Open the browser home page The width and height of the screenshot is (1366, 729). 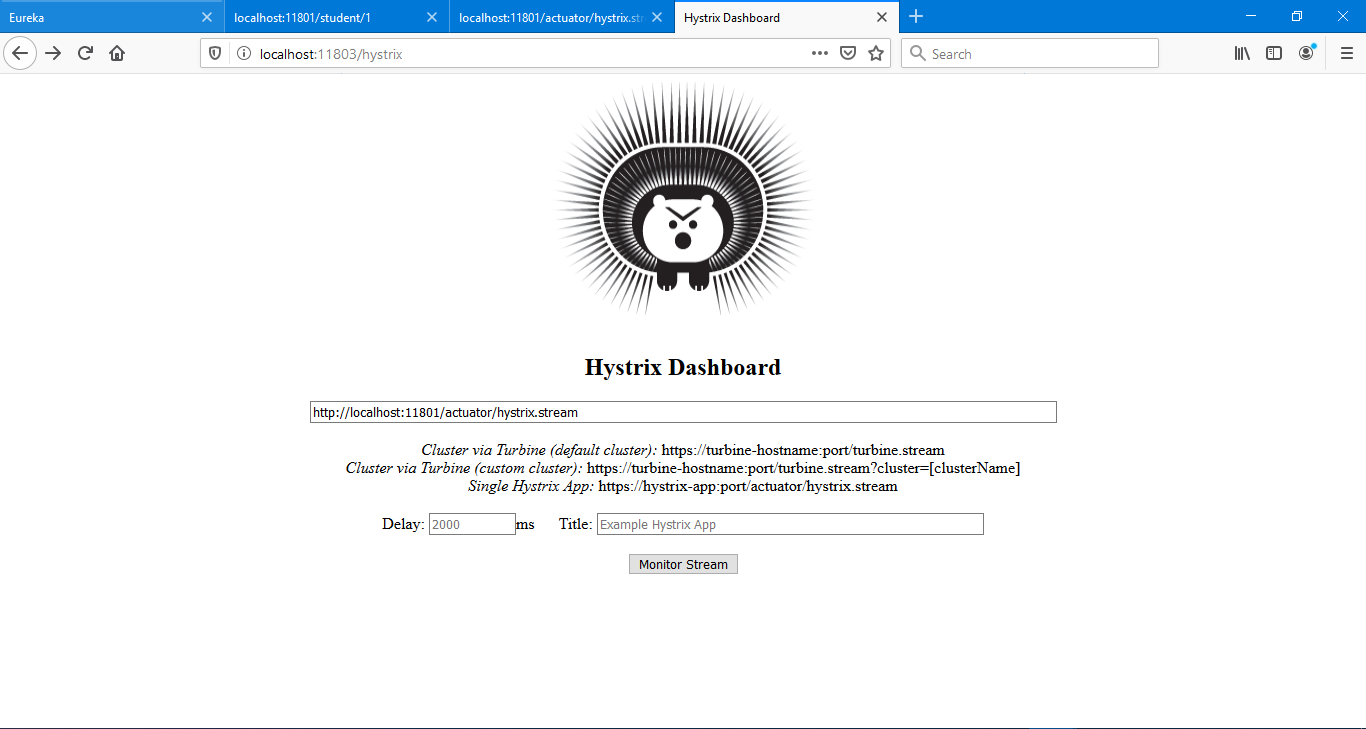[x=117, y=54]
